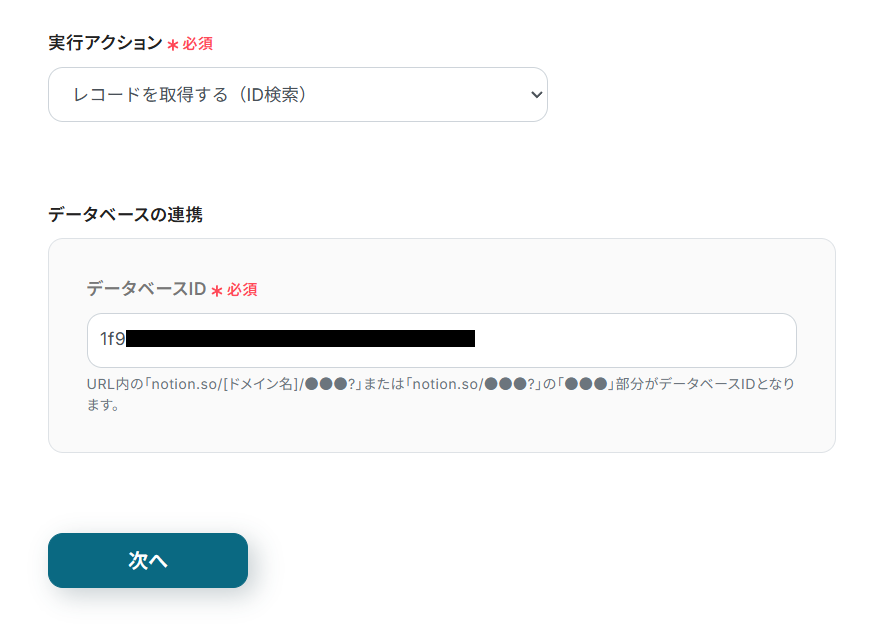The width and height of the screenshot is (885, 635).
Task: Click the データベースの連携 heading
Action: click(125, 214)
